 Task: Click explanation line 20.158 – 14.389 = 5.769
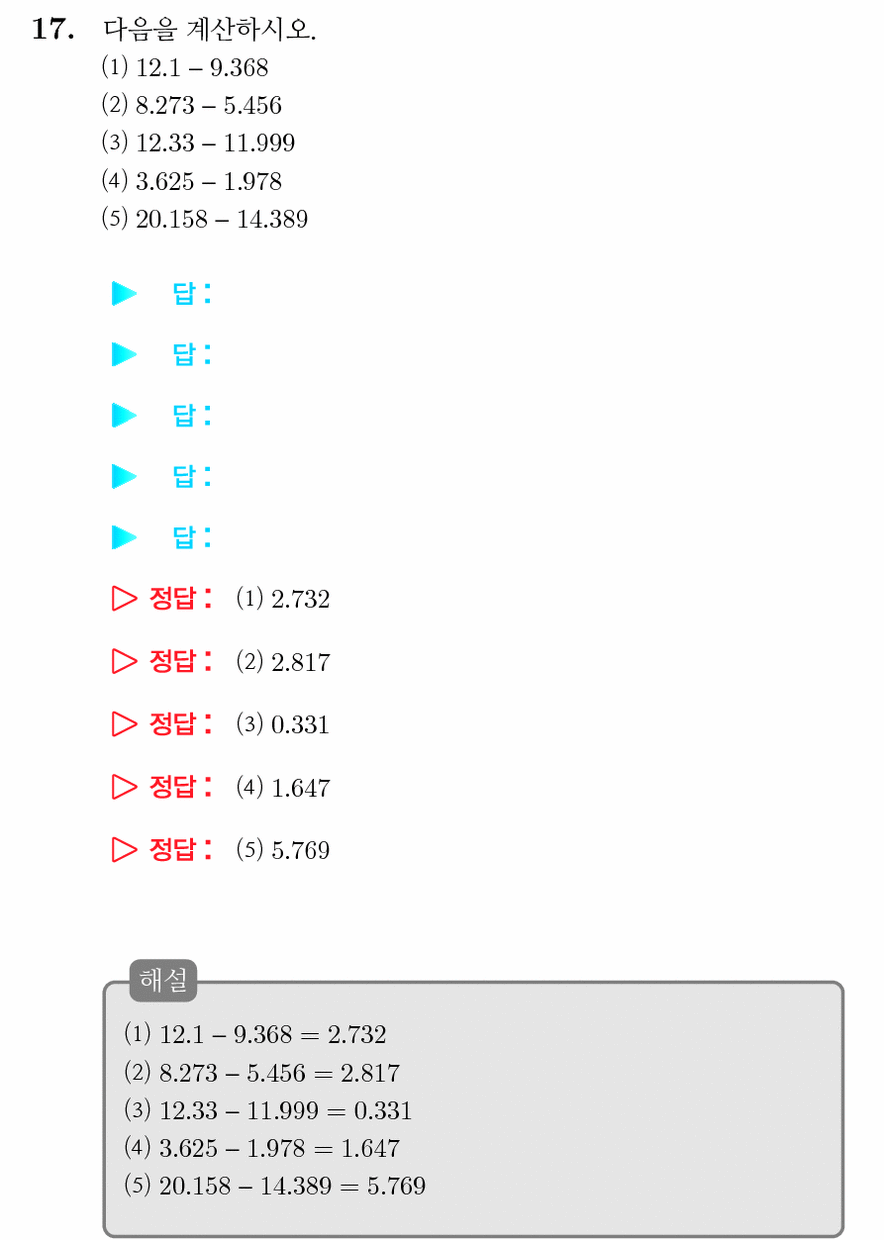(275, 1186)
